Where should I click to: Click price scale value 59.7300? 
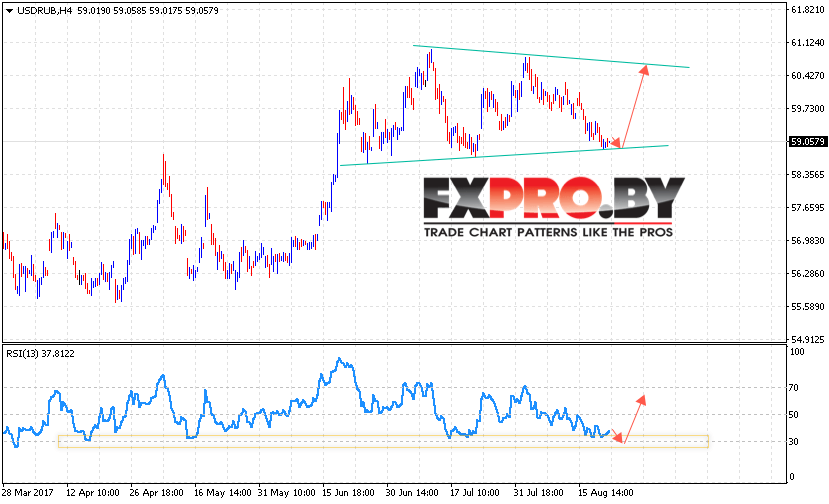(807, 108)
